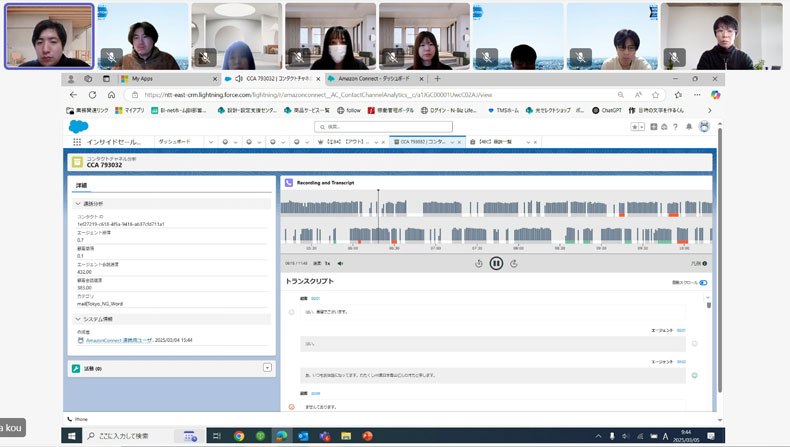Viewport: 790px width, 447px height.
Task: Go back in the browser
Action: [x=74, y=95]
